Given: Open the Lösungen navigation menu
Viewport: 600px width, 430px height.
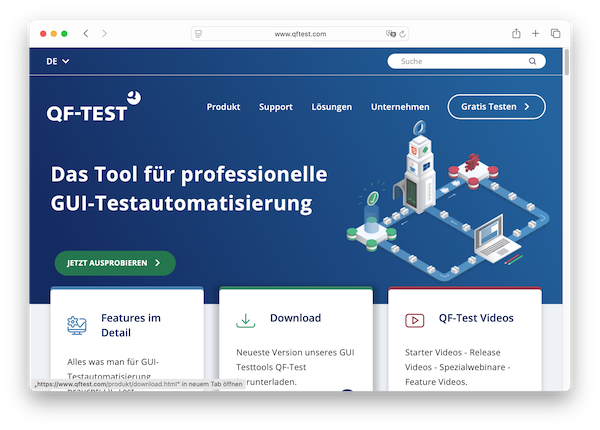Looking at the screenshot, I should pos(332,107).
